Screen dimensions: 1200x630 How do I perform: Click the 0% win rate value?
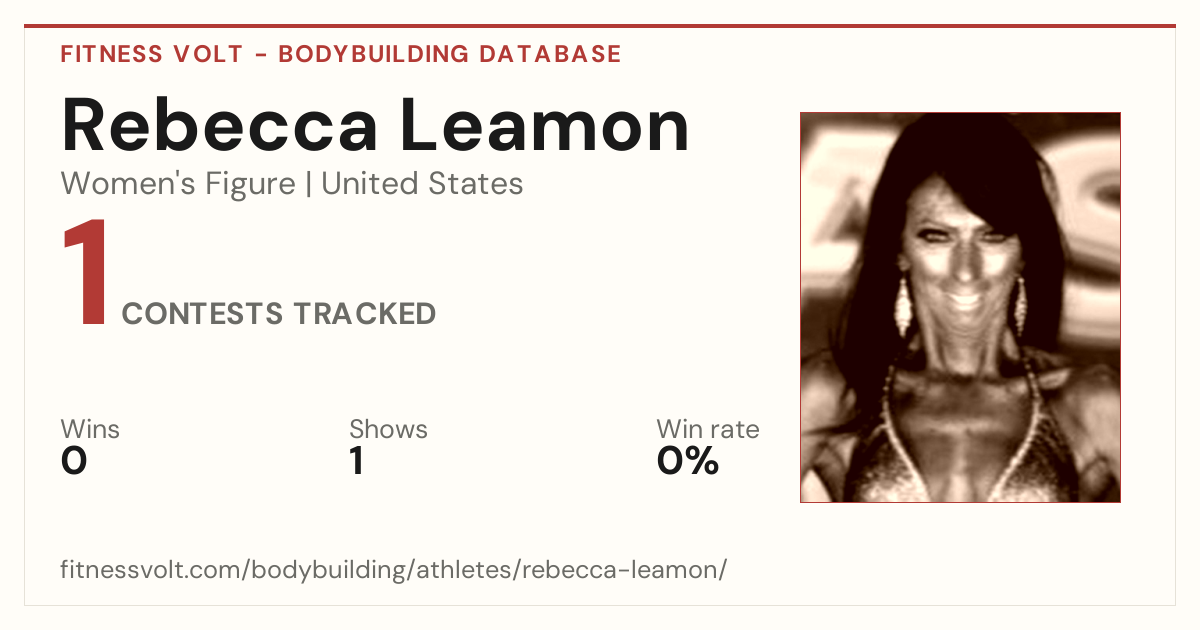click(x=688, y=461)
